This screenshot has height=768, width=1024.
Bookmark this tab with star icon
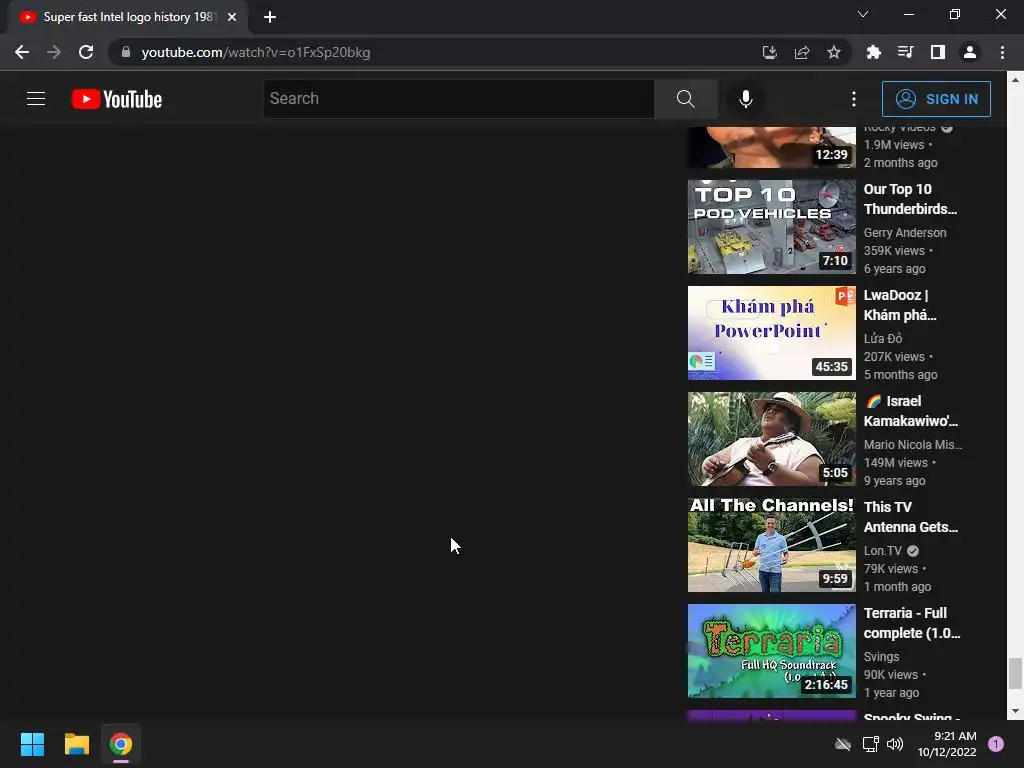[834, 52]
